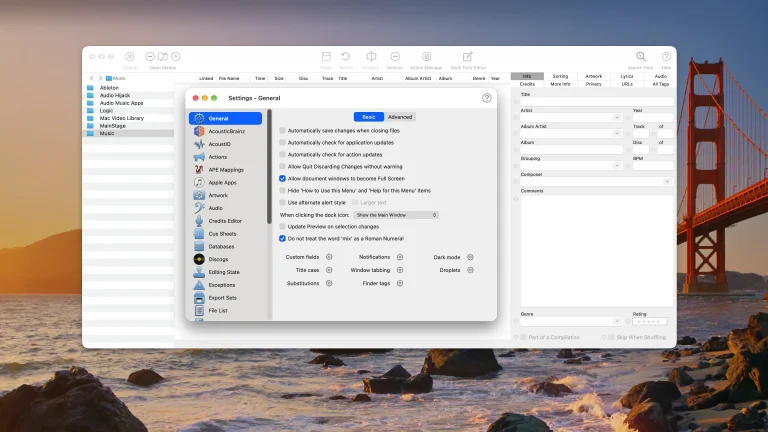The width and height of the screenshot is (768, 432).
Task: Select Databases settings category
Action: click(x=225, y=246)
